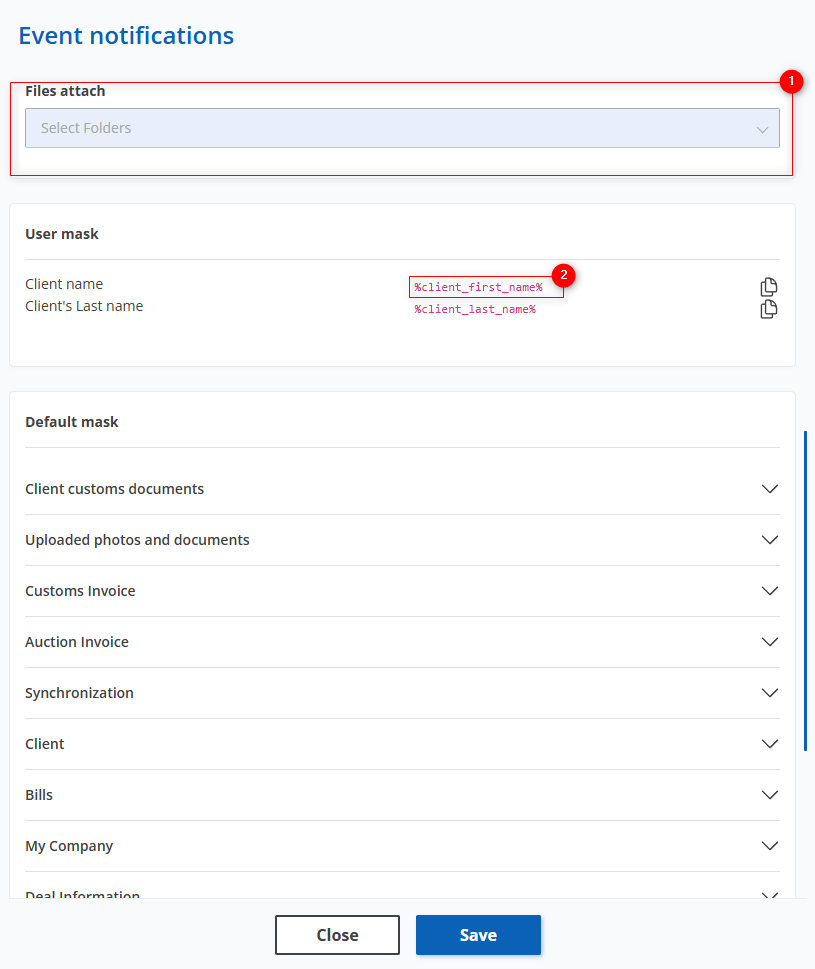
Task: Click the Close button
Action: [337, 935]
